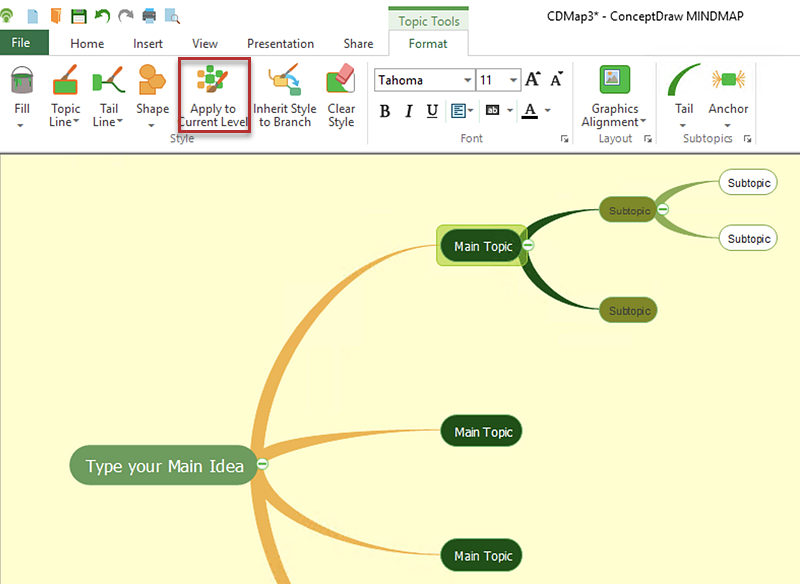
Task: Click the Clear Style eraser icon
Action: coord(341,79)
